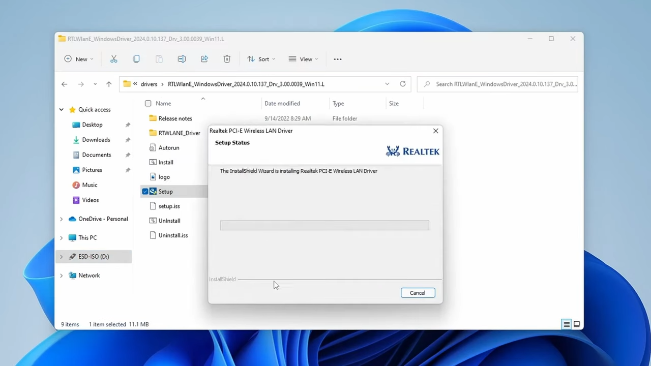Open Downloads in Quick access
The image size is (651, 366).
96,140
